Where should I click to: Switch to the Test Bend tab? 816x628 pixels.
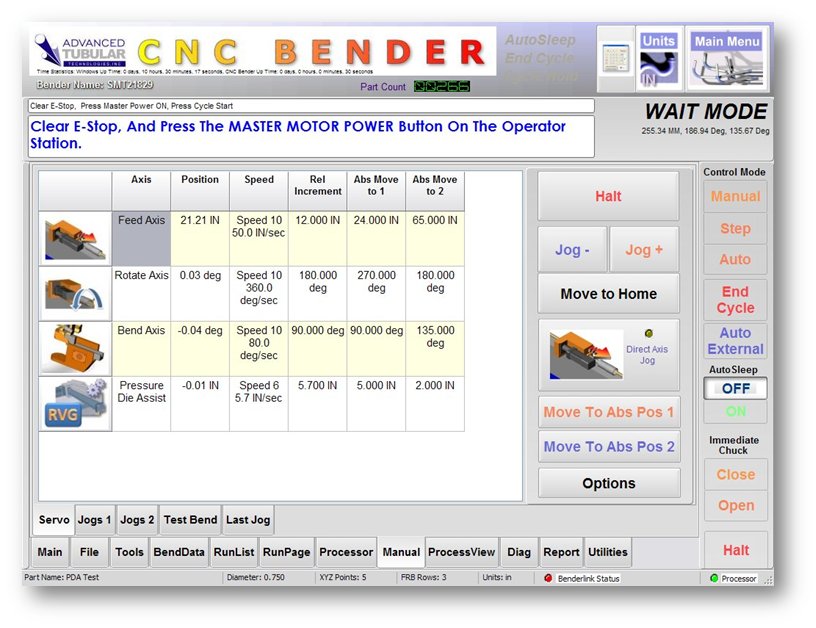click(x=189, y=520)
